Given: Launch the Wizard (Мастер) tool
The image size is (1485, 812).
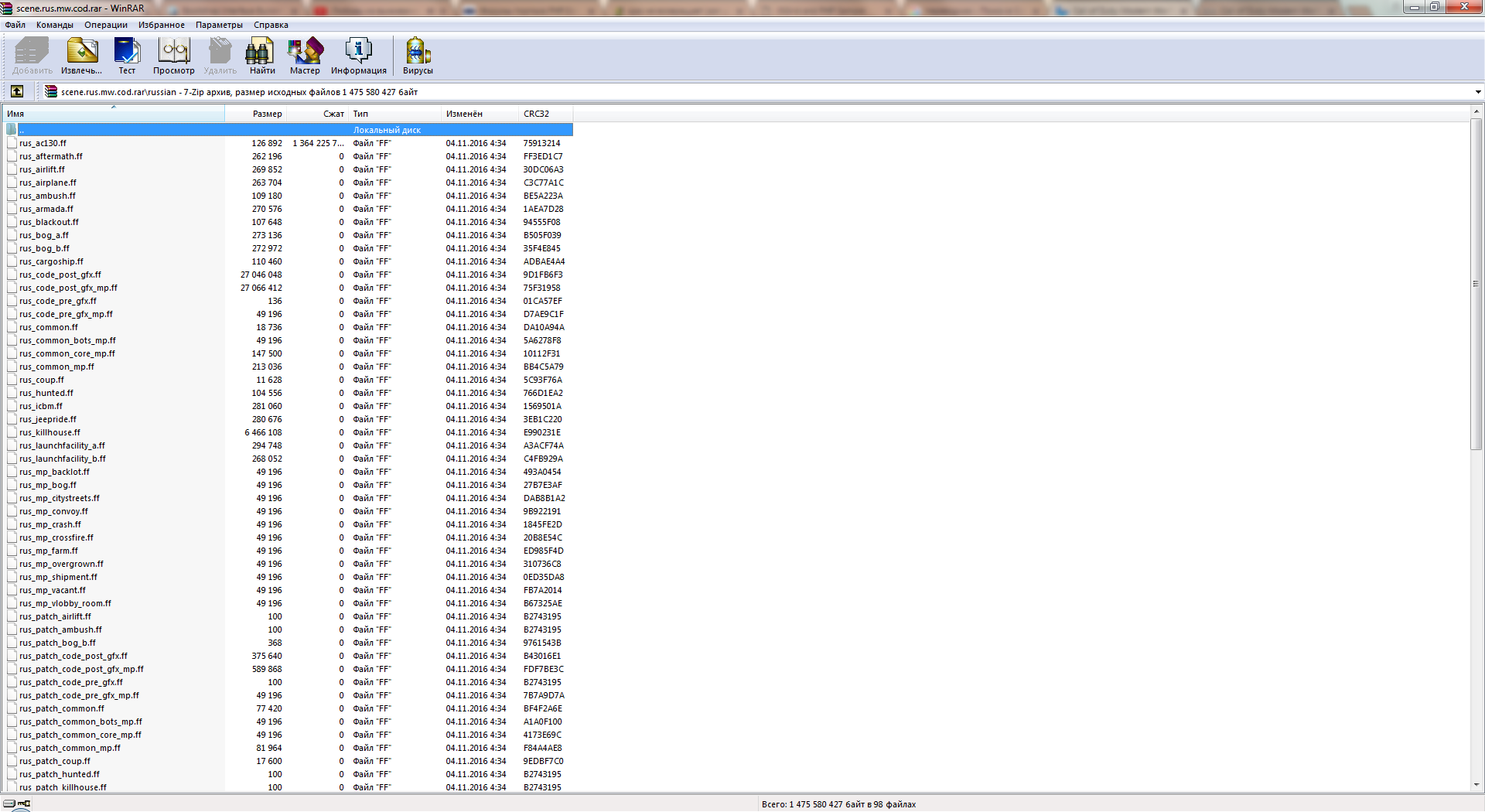Looking at the screenshot, I should coord(305,56).
